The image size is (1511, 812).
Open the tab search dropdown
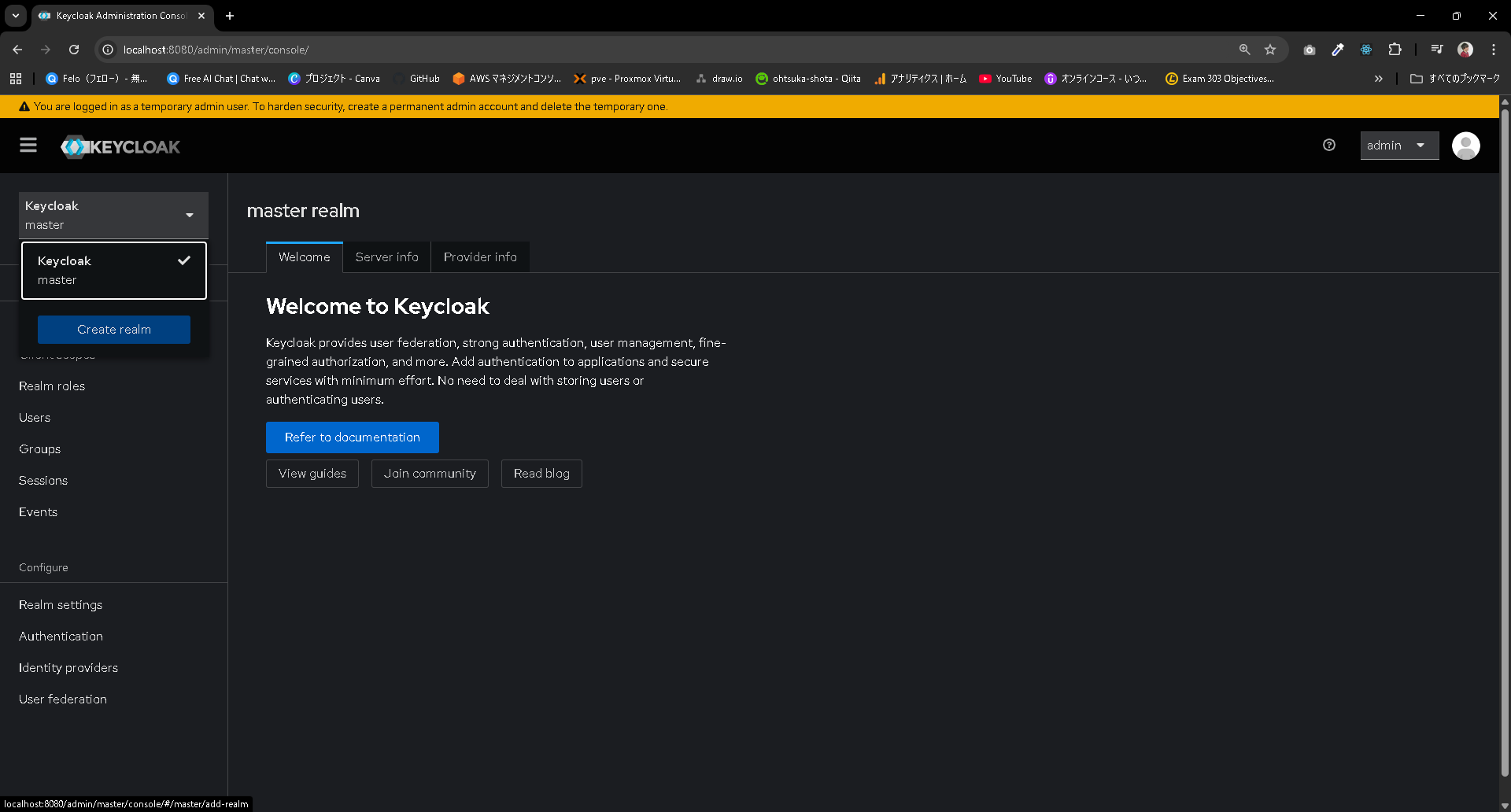(16, 16)
